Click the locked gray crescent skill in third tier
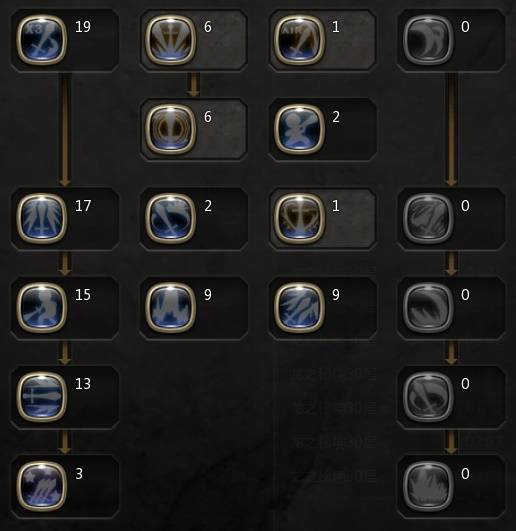 click(428, 307)
